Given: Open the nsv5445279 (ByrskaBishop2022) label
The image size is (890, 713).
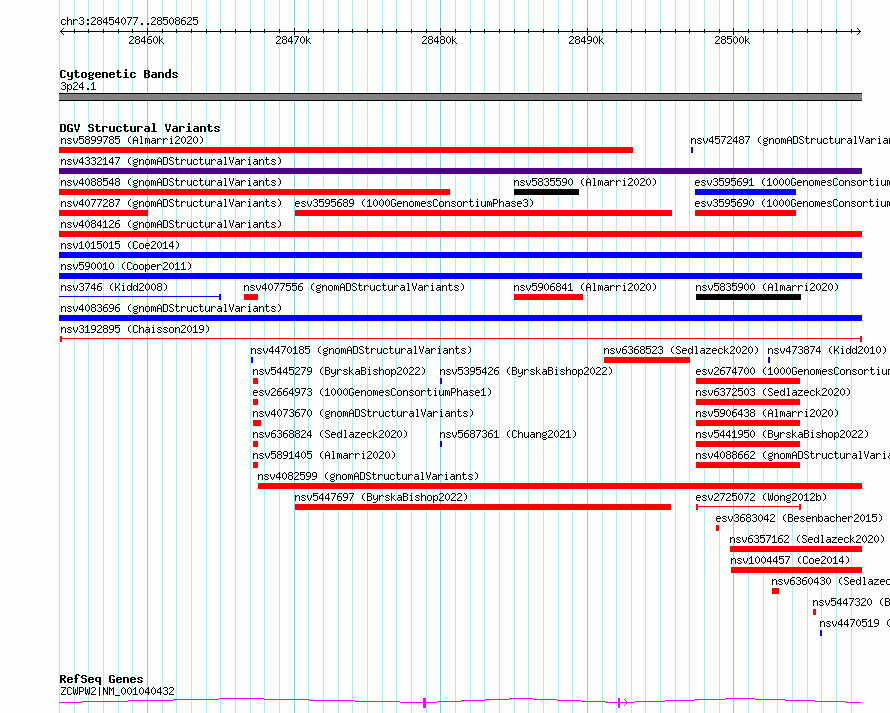Looking at the screenshot, I should click(x=339, y=371).
